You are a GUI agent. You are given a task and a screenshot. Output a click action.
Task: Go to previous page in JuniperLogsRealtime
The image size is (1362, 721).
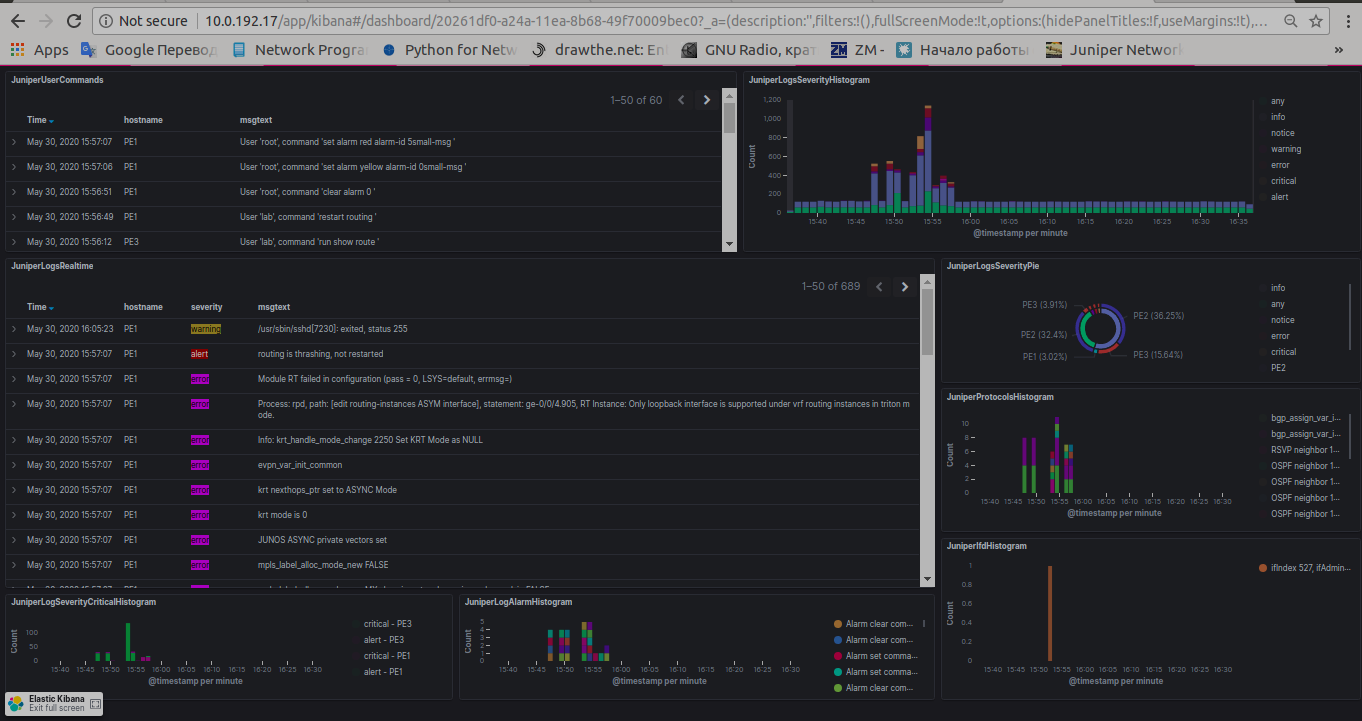click(880, 286)
